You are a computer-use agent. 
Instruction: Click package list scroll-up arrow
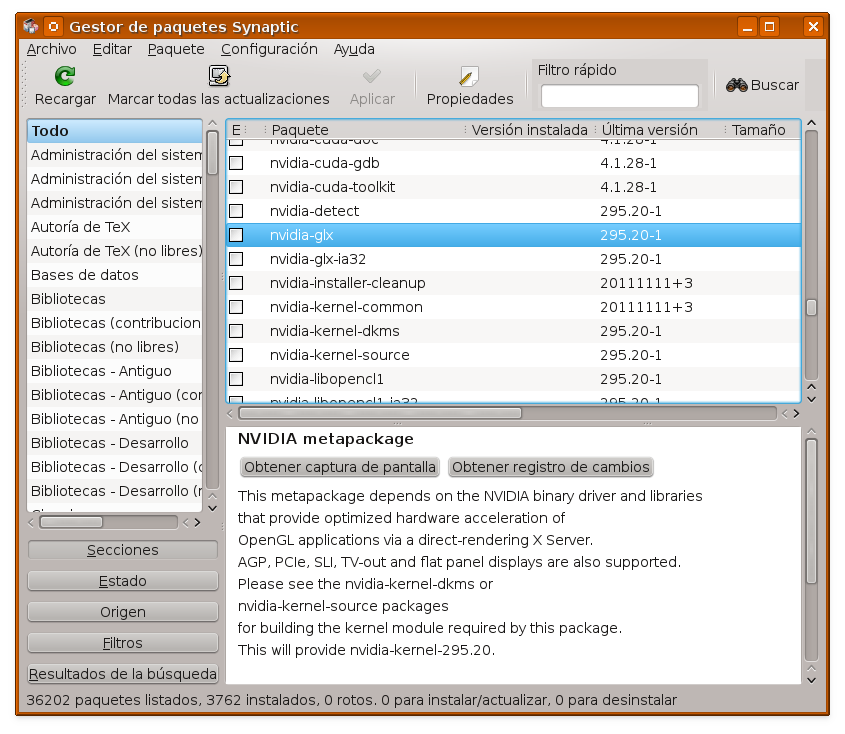(811, 123)
